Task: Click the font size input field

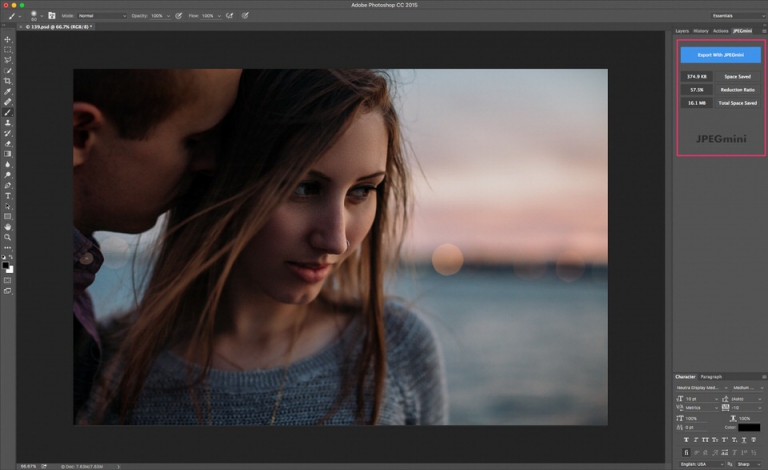Action: (700, 399)
